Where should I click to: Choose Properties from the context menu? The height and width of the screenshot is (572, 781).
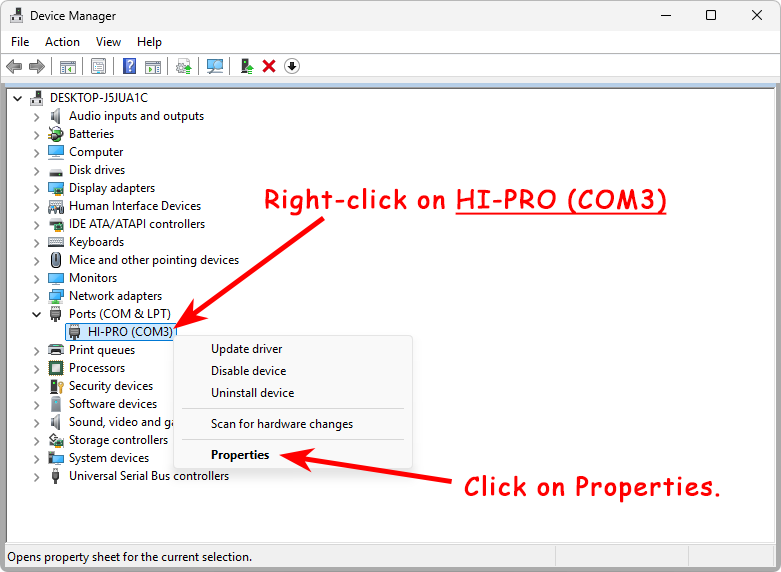240,455
